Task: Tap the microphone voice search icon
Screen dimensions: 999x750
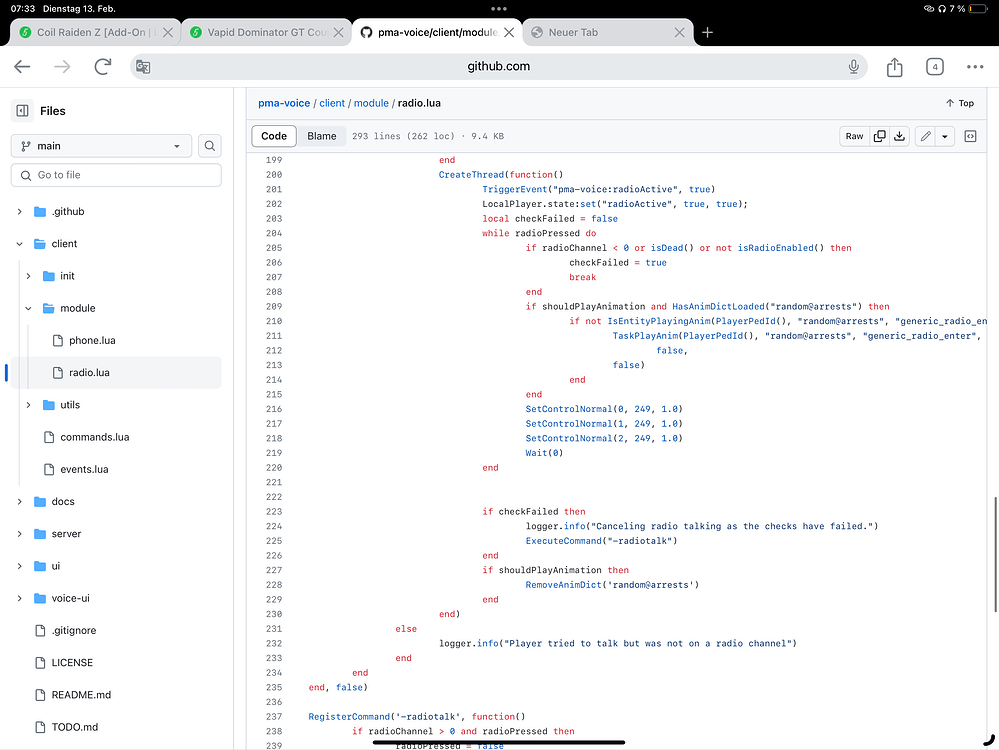Action: click(x=854, y=67)
